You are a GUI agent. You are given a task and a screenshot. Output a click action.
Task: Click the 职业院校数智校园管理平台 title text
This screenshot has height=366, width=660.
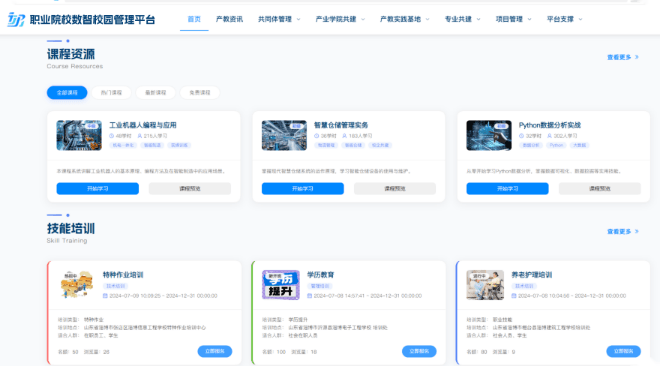click(x=92, y=19)
